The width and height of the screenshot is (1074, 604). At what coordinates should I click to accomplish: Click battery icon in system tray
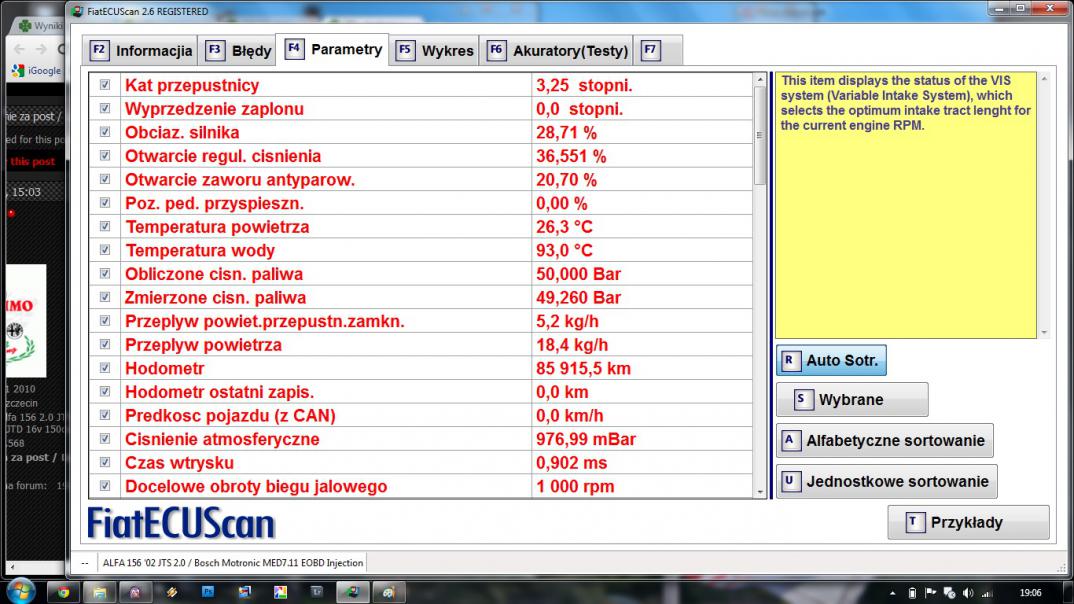[x=912, y=593]
